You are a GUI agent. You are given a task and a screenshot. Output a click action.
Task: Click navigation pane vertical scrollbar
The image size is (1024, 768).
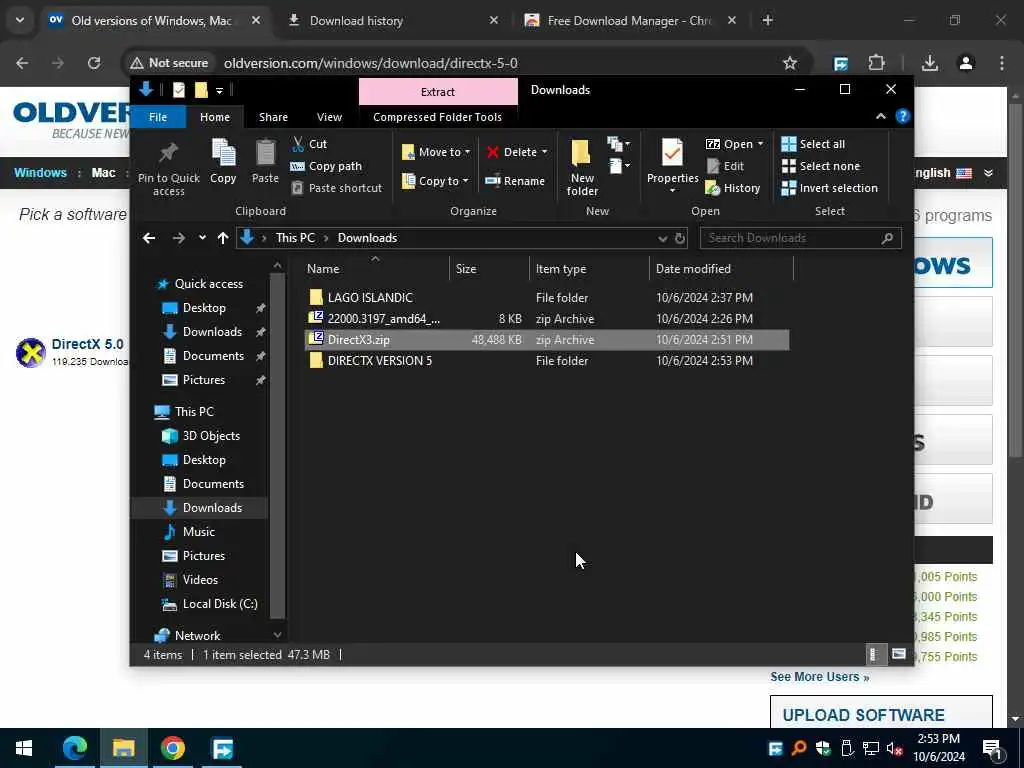(x=278, y=446)
